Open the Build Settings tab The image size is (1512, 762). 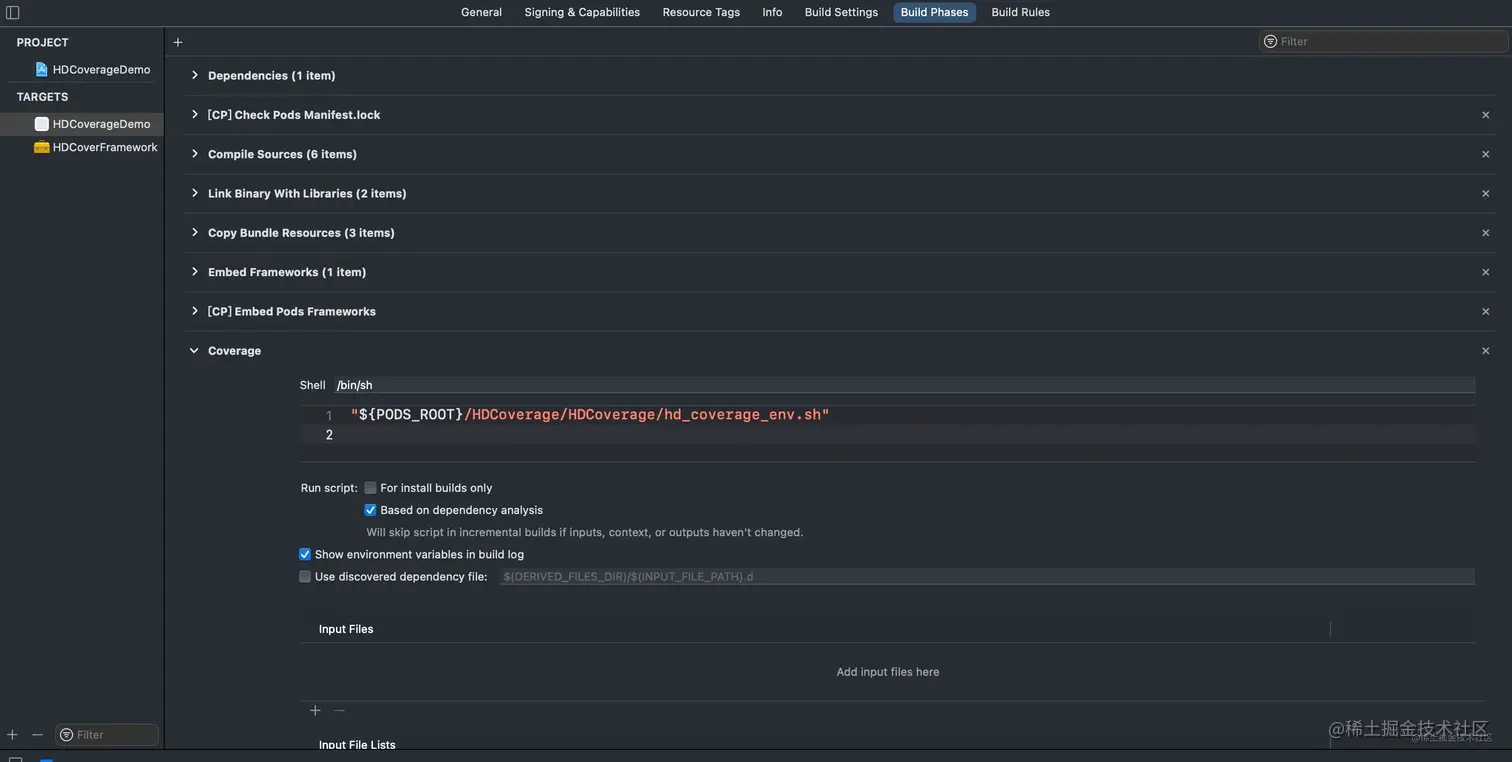841,12
